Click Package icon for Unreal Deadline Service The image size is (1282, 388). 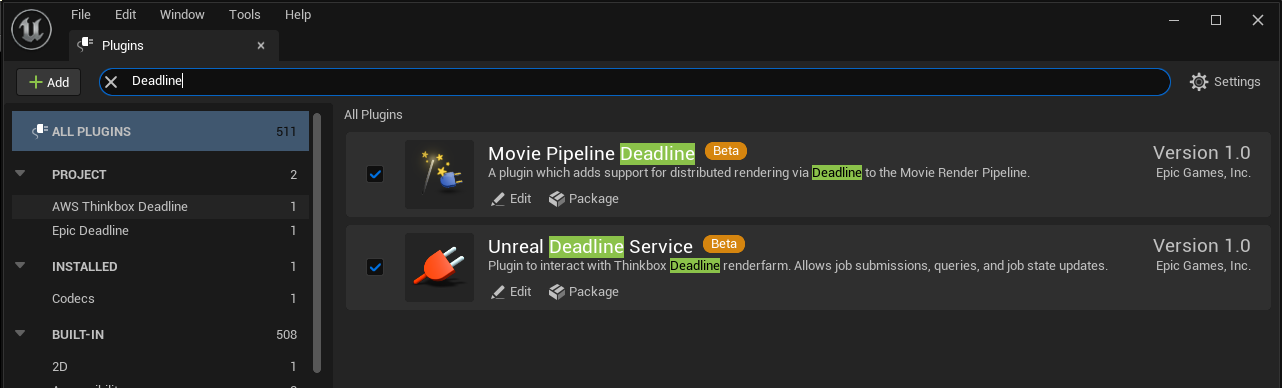point(557,292)
